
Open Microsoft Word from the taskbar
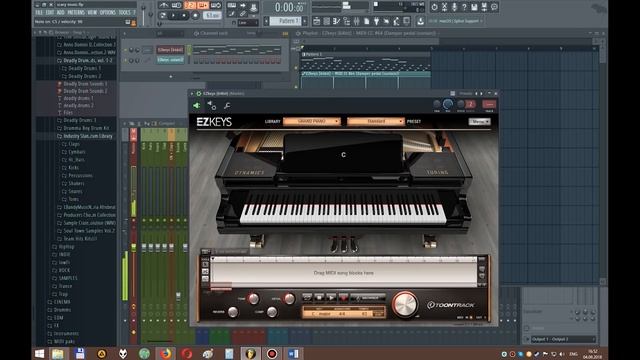click(x=293, y=353)
